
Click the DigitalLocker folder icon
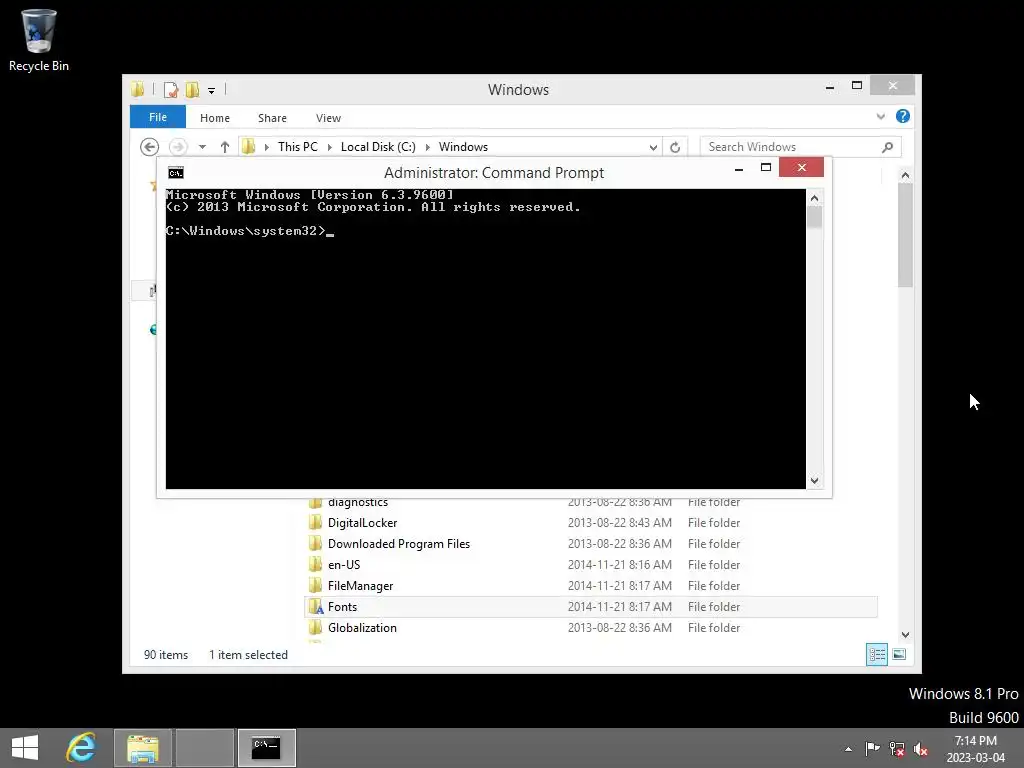pyautogui.click(x=316, y=522)
